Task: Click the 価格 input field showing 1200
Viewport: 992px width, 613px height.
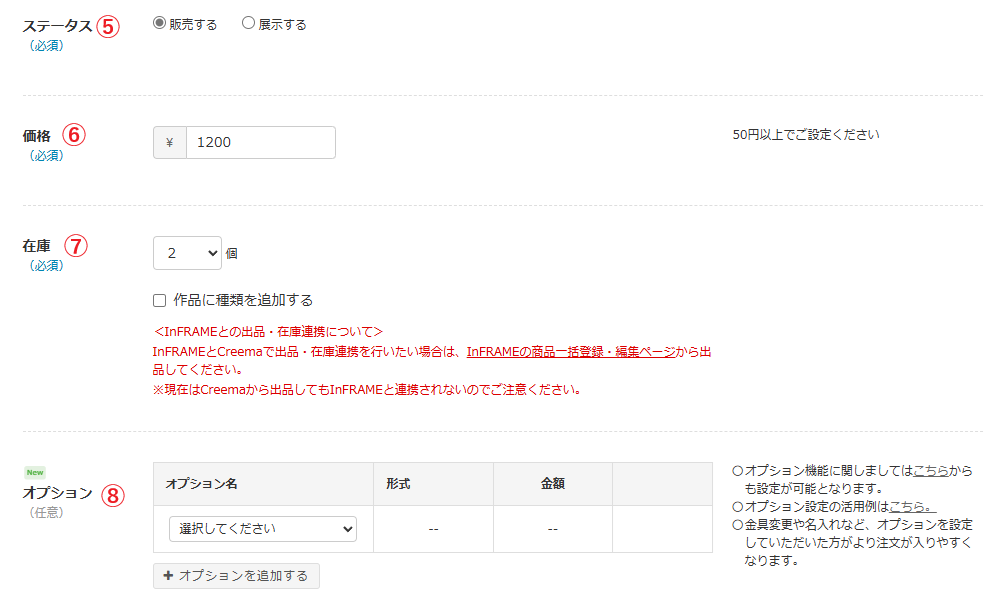Action: 260,142
